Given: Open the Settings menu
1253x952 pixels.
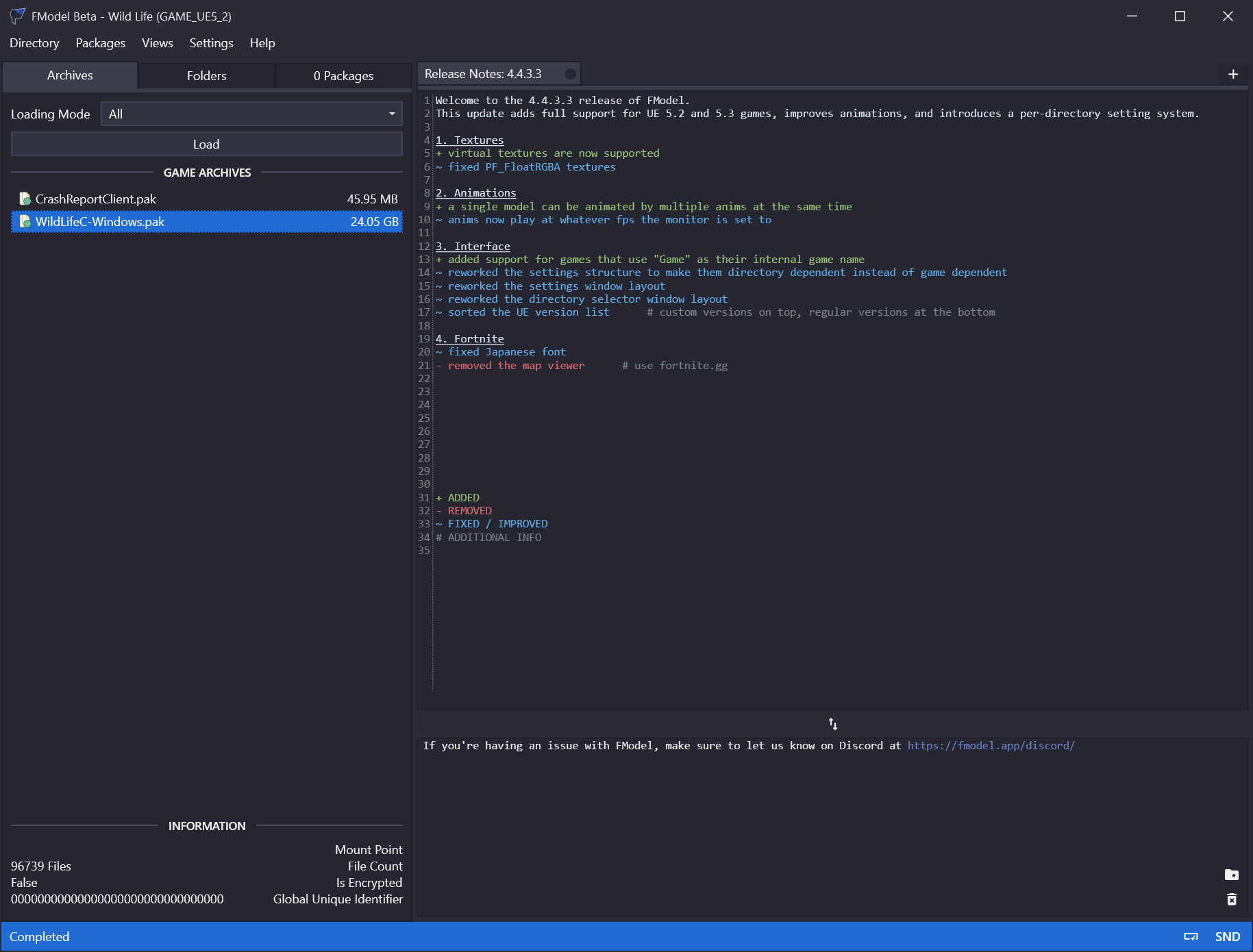Looking at the screenshot, I should pyautogui.click(x=211, y=43).
